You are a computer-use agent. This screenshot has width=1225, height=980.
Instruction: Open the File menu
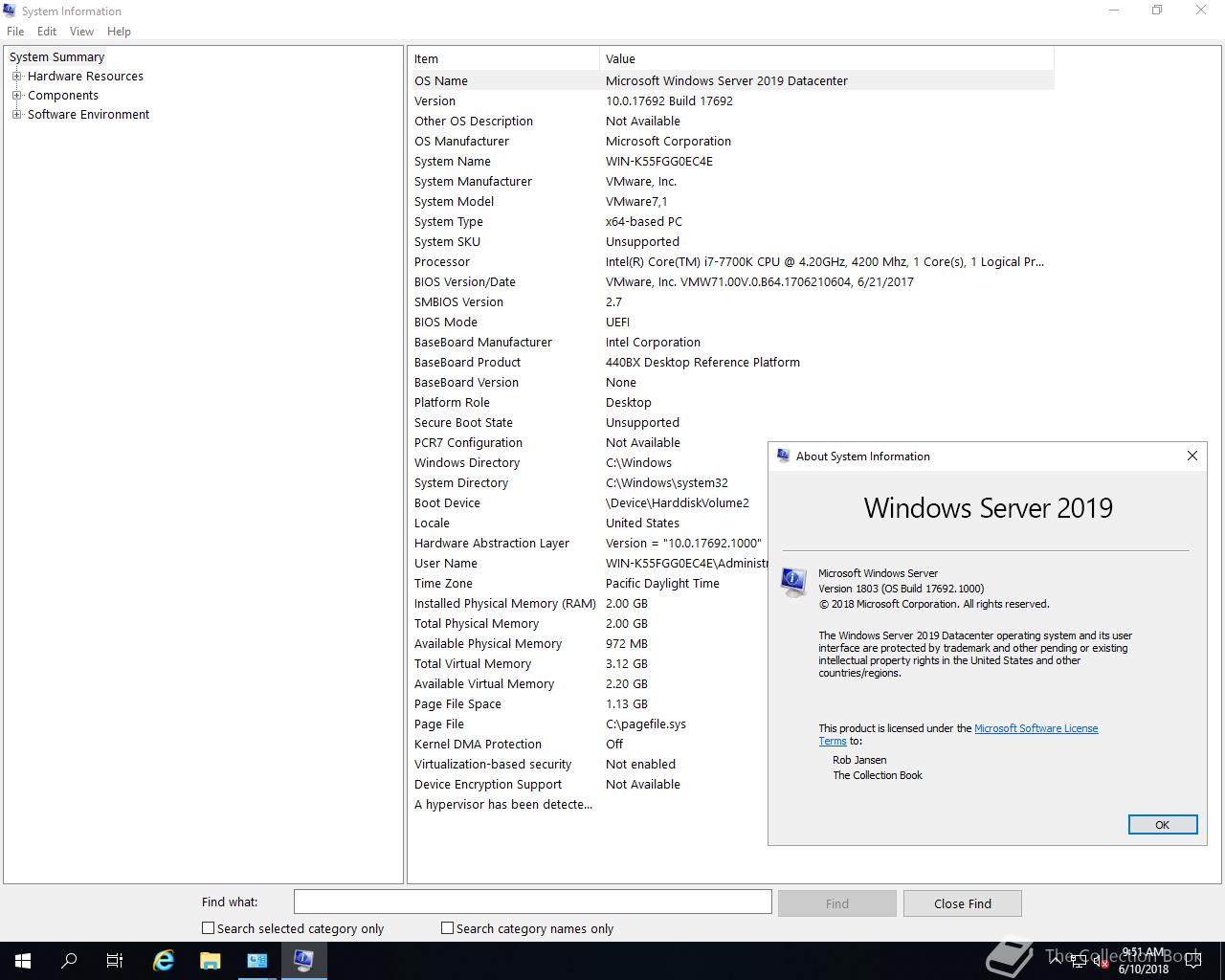pyautogui.click(x=15, y=31)
